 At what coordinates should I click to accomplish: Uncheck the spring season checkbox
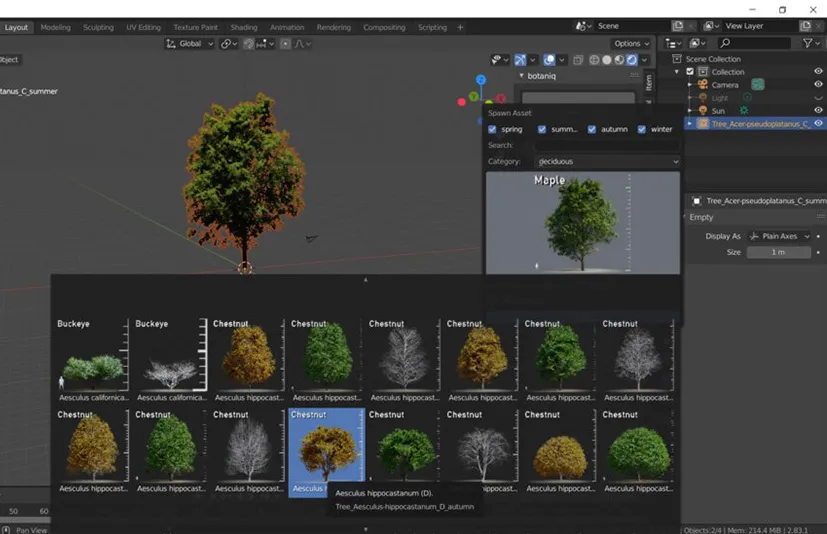point(492,129)
